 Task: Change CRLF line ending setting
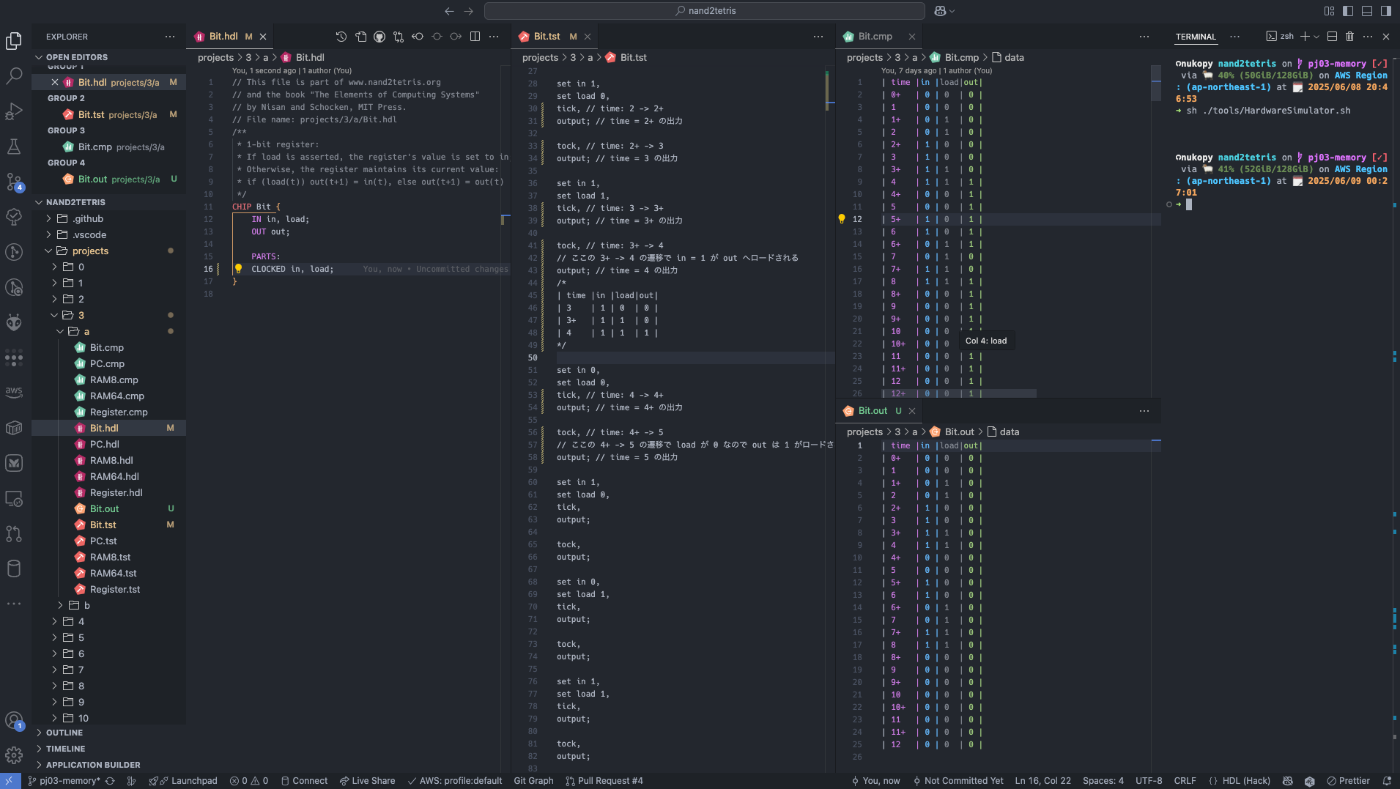pos(1184,781)
